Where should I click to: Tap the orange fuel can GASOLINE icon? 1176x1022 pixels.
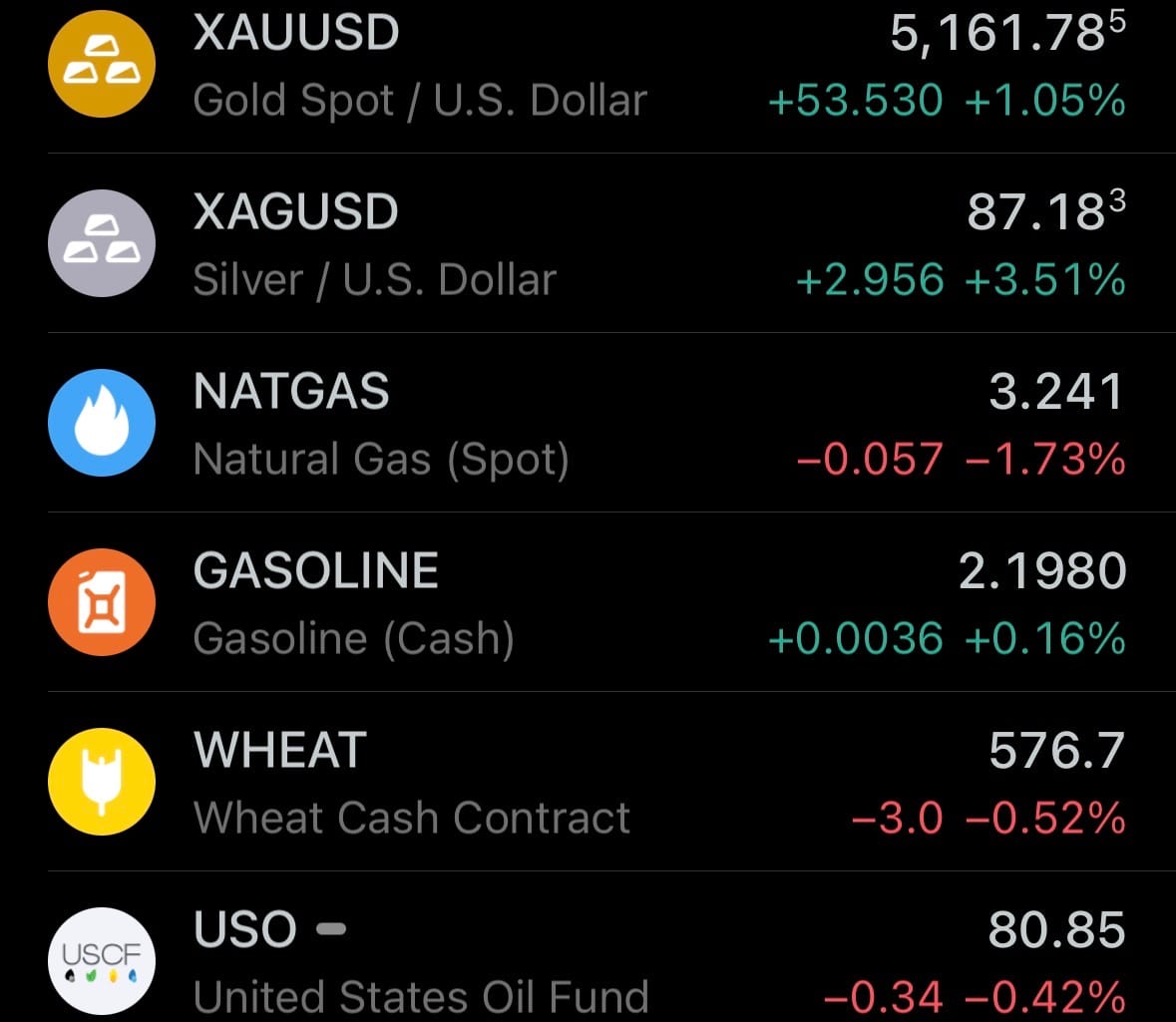click(x=102, y=602)
